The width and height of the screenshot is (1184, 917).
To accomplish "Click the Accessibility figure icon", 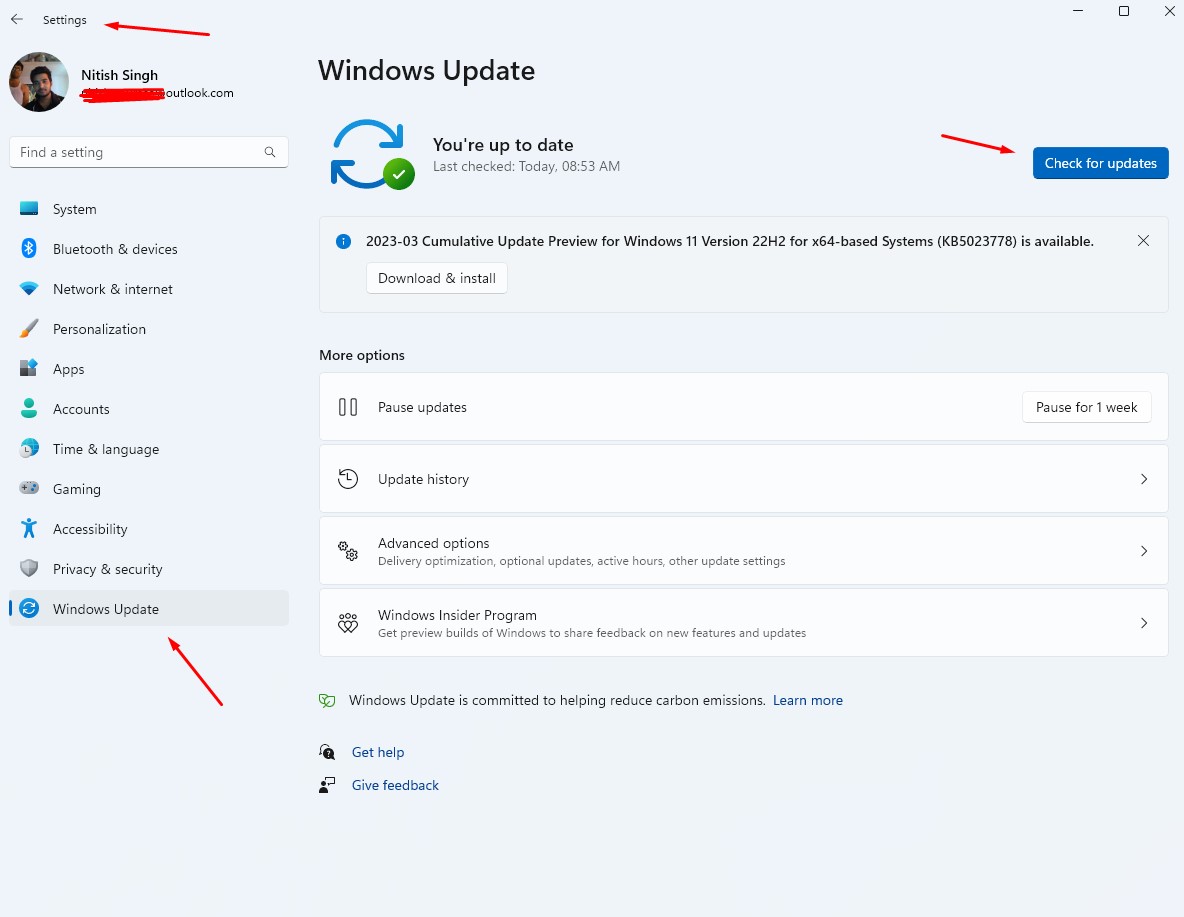I will coord(29,528).
